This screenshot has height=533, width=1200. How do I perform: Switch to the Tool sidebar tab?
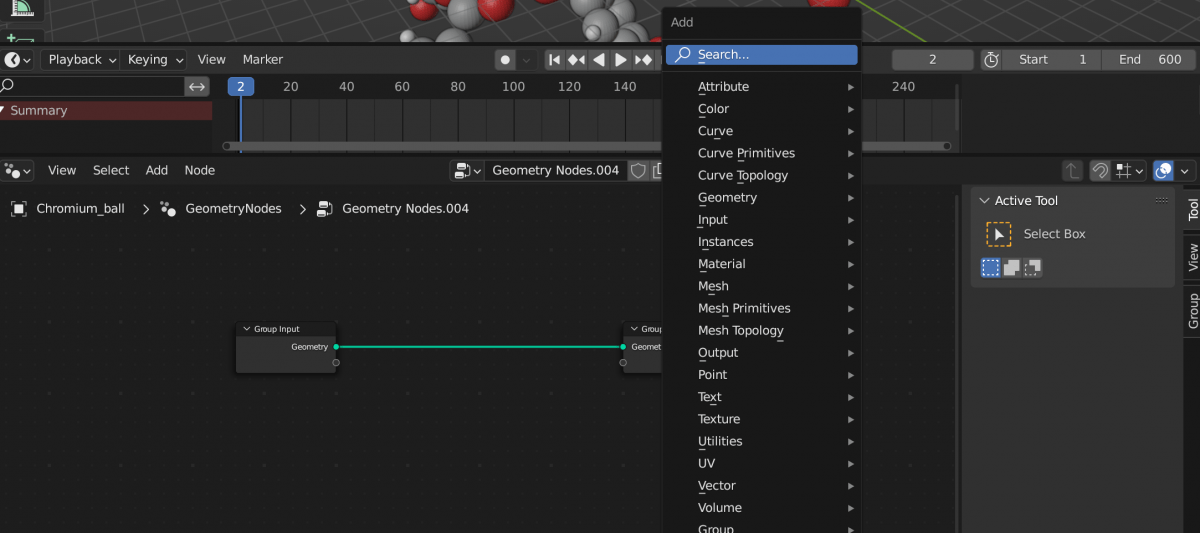point(1192,209)
